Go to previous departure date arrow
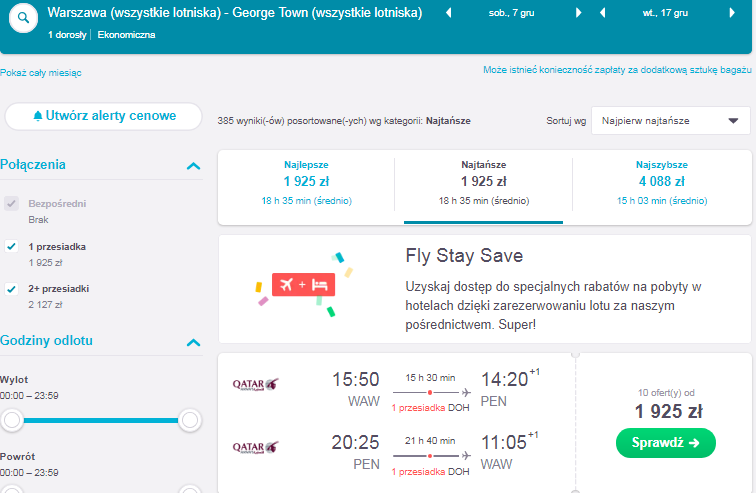The width and height of the screenshot is (756, 493). coord(448,13)
